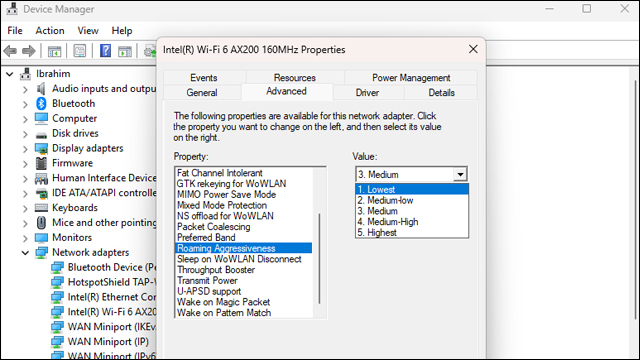Switch to the Resources tab

coord(295,78)
